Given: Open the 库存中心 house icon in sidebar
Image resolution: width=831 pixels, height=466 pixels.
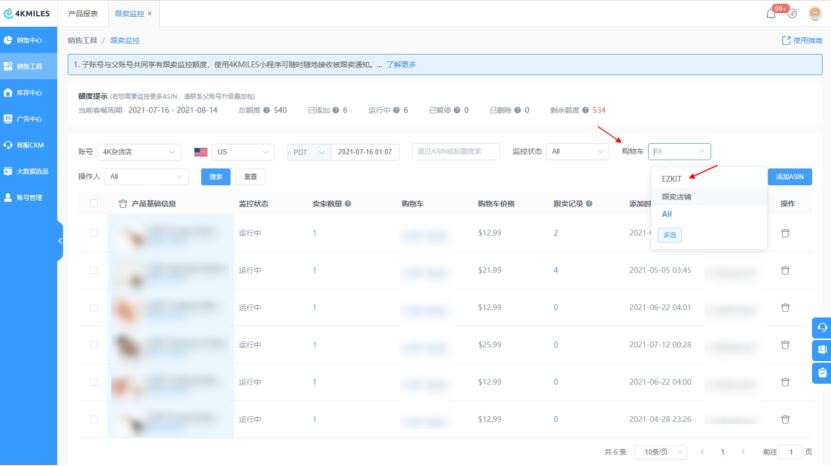Looking at the screenshot, I should [x=8, y=92].
